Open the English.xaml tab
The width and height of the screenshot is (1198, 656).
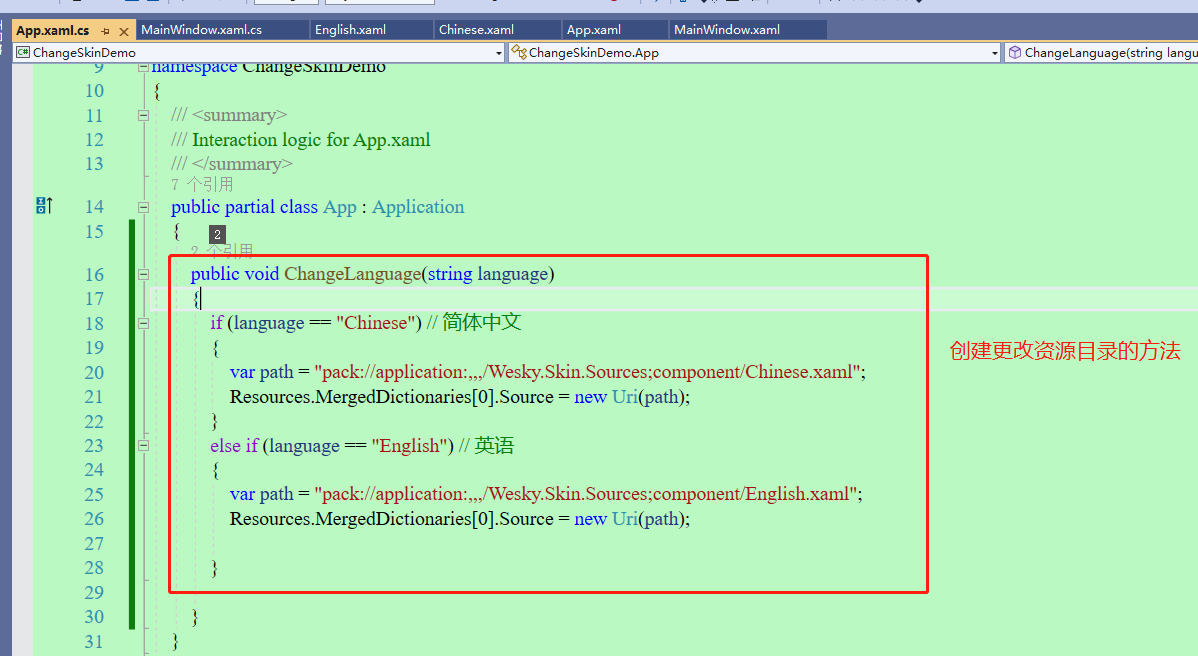350,30
